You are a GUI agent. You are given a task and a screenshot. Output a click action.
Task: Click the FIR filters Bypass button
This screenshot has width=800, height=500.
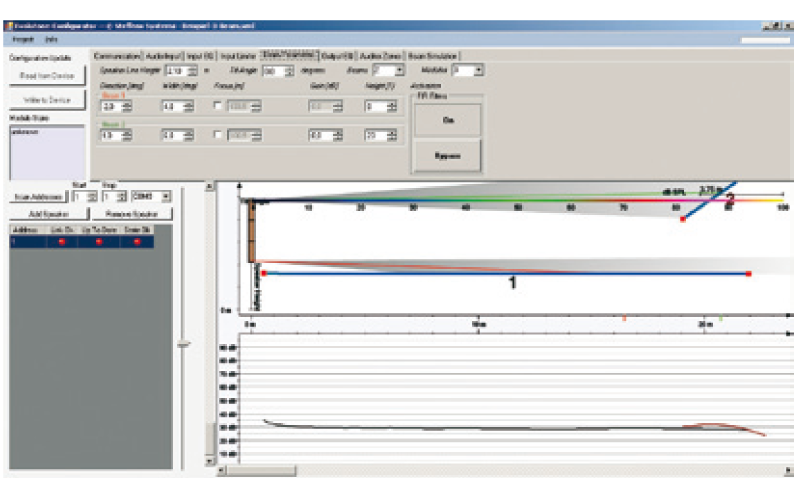click(x=447, y=156)
